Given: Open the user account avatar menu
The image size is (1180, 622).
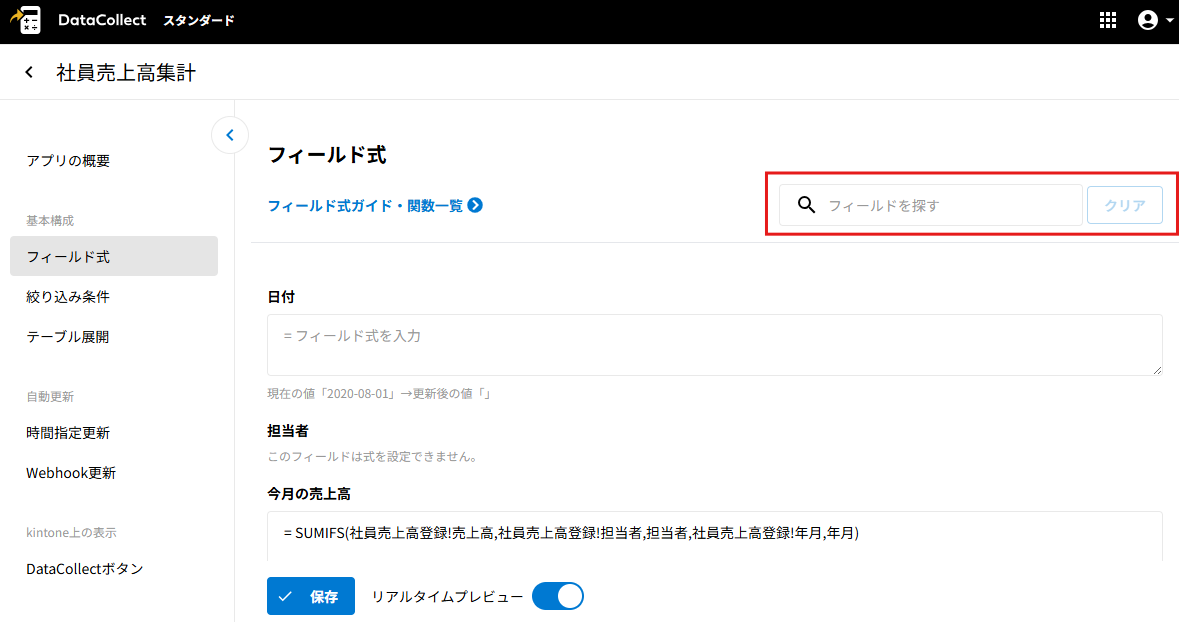Looking at the screenshot, I should (1154, 20).
